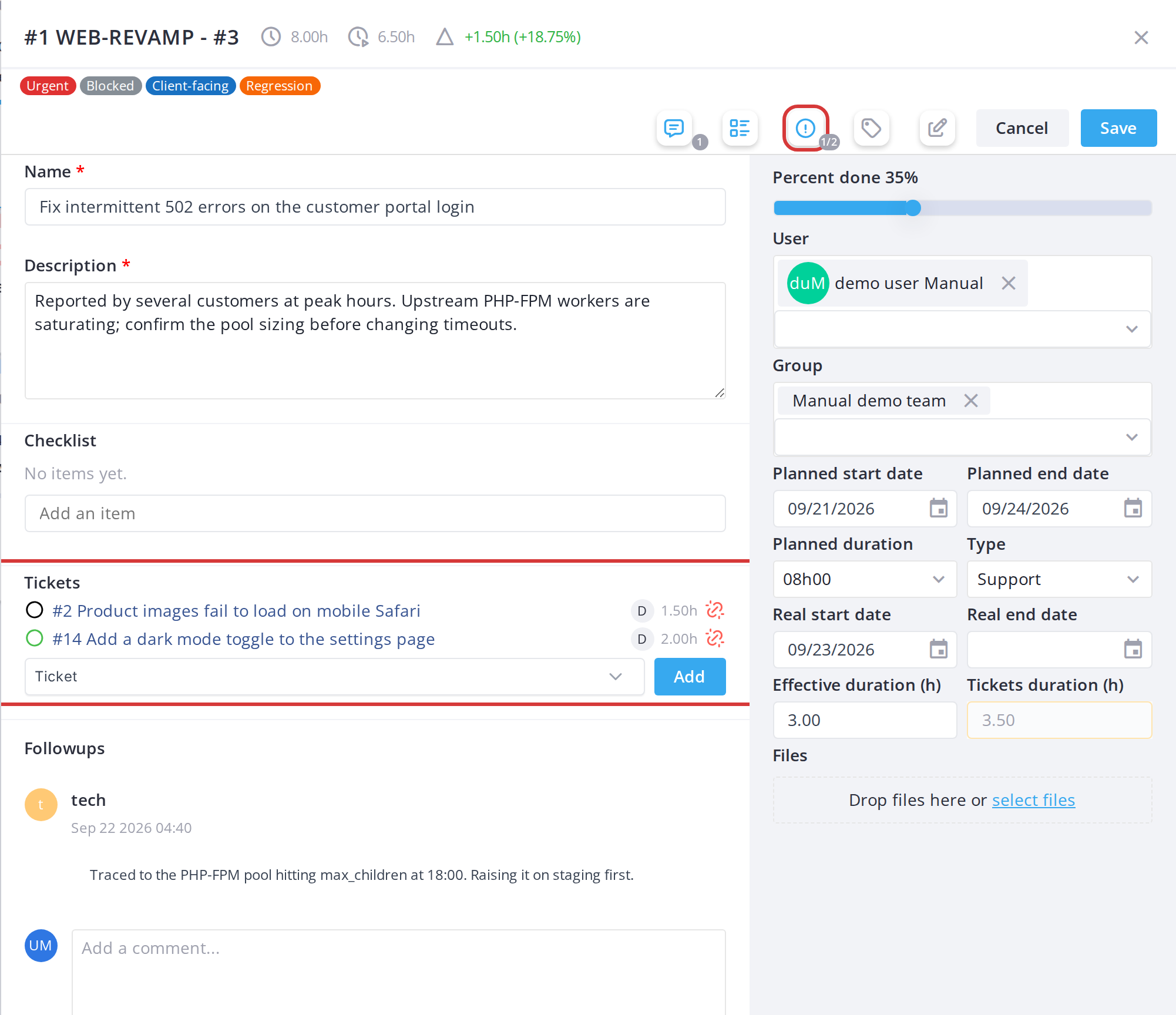1176x1015 pixels.
Task: Open the tags icon in toolbar
Action: click(x=871, y=128)
